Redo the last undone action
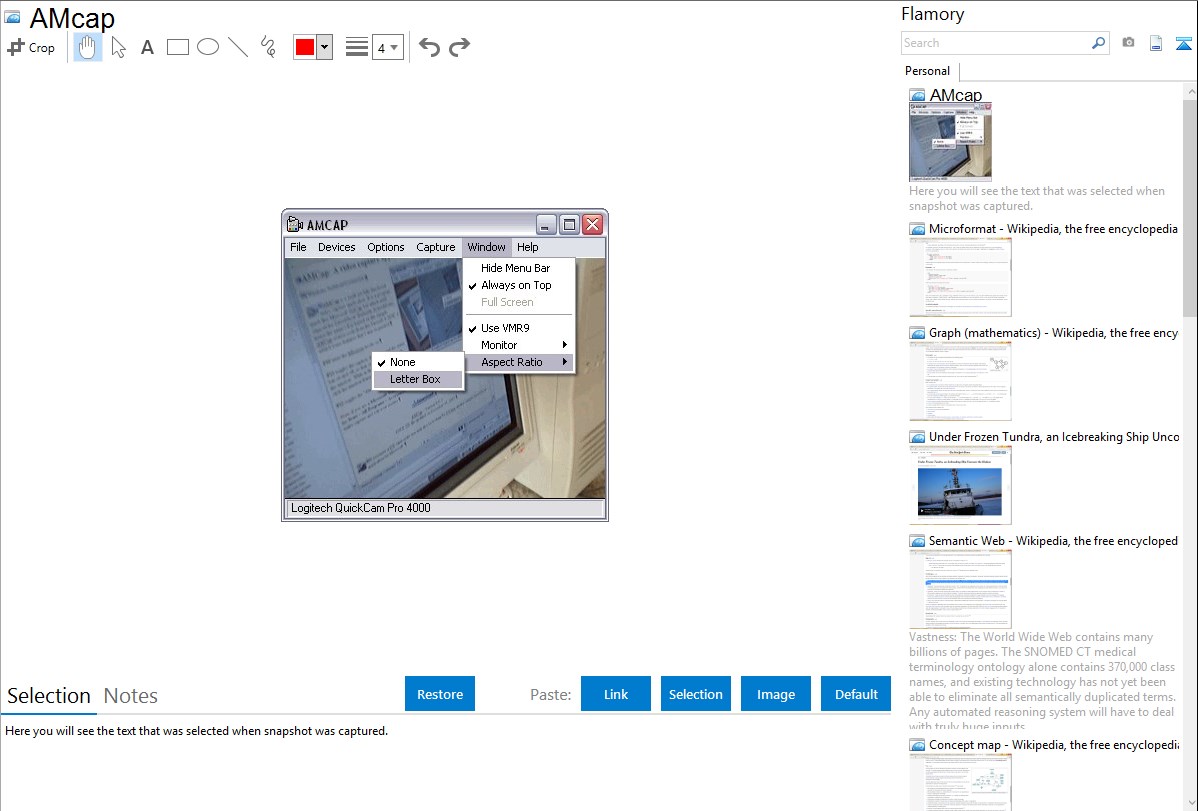This screenshot has height=811, width=1198. click(x=459, y=47)
